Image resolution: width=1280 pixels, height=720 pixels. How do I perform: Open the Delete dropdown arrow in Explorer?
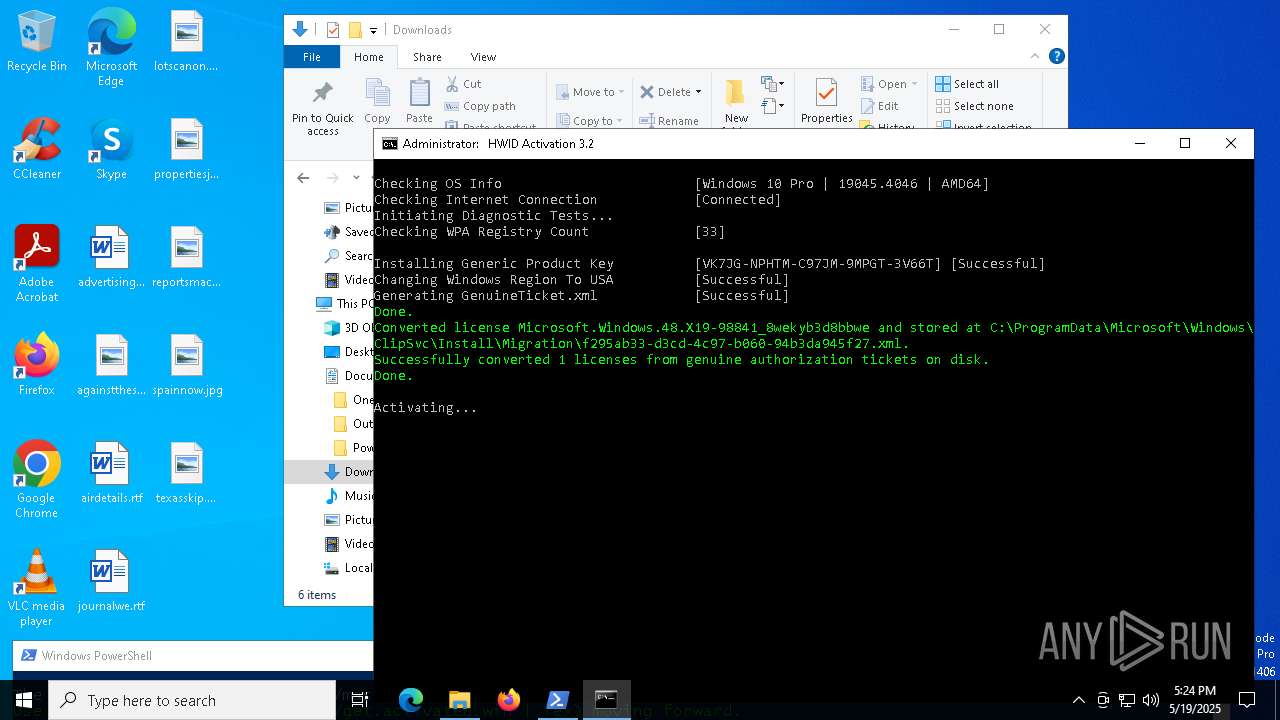click(x=699, y=92)
